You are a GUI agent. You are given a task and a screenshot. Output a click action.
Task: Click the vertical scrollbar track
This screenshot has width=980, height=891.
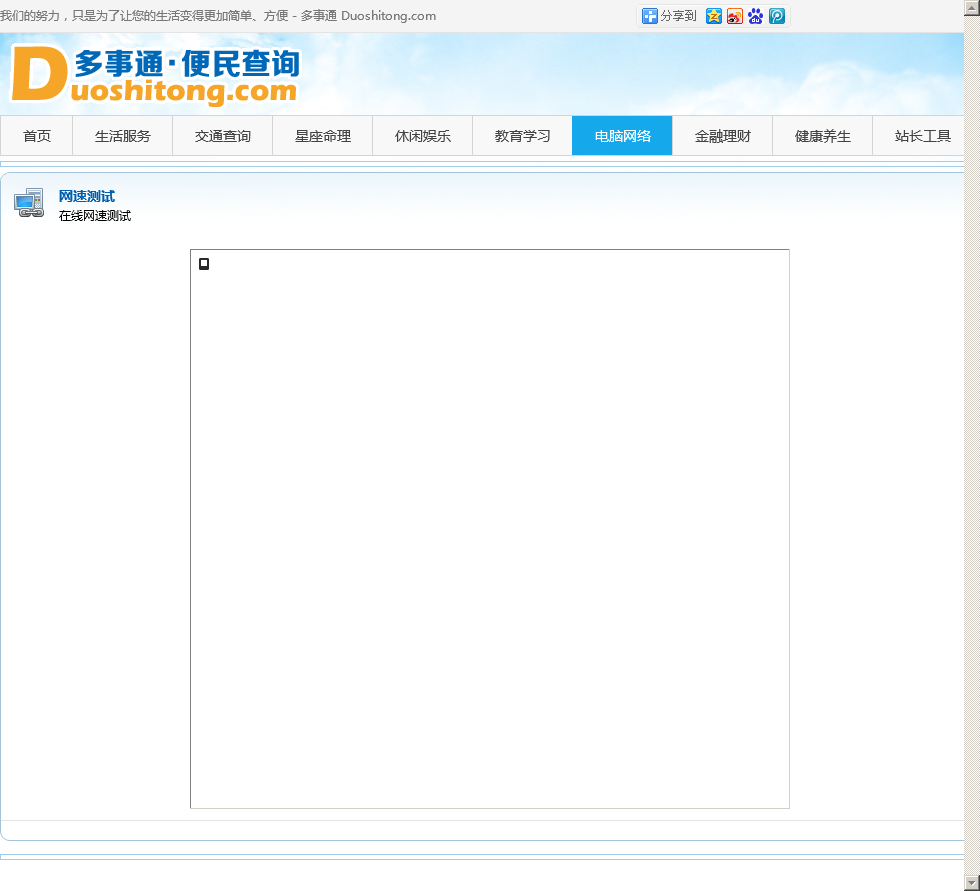(972, 445)
